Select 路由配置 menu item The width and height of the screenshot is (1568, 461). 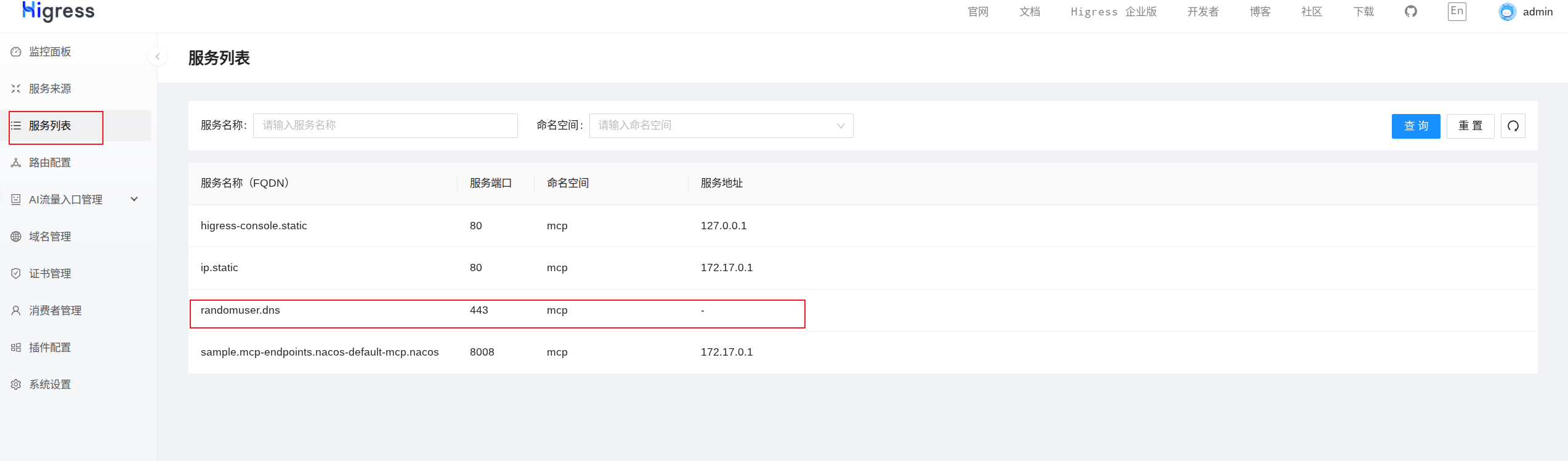[50, 163]
